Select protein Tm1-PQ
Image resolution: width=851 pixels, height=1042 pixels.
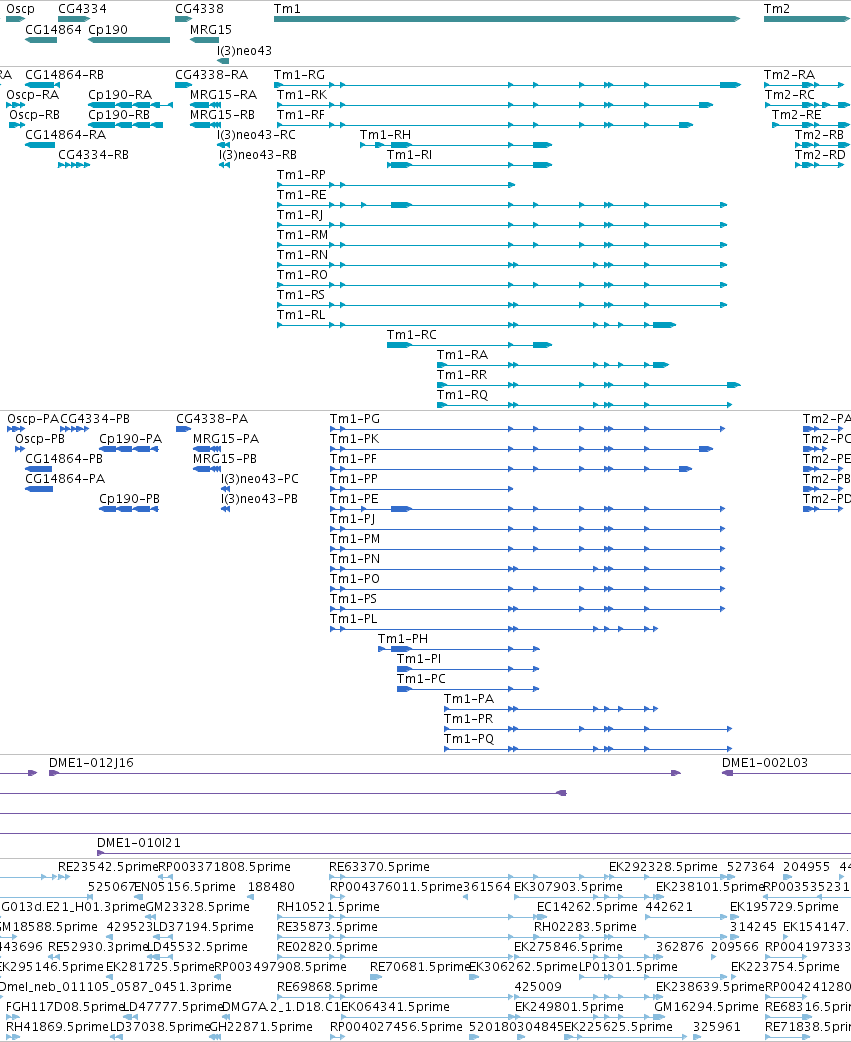pyautogui.click(x=588, y=749)
